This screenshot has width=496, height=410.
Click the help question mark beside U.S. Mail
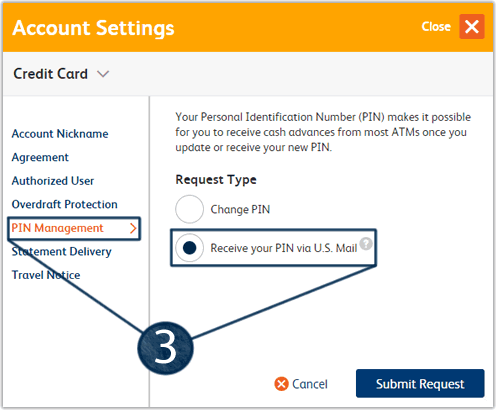366,244
